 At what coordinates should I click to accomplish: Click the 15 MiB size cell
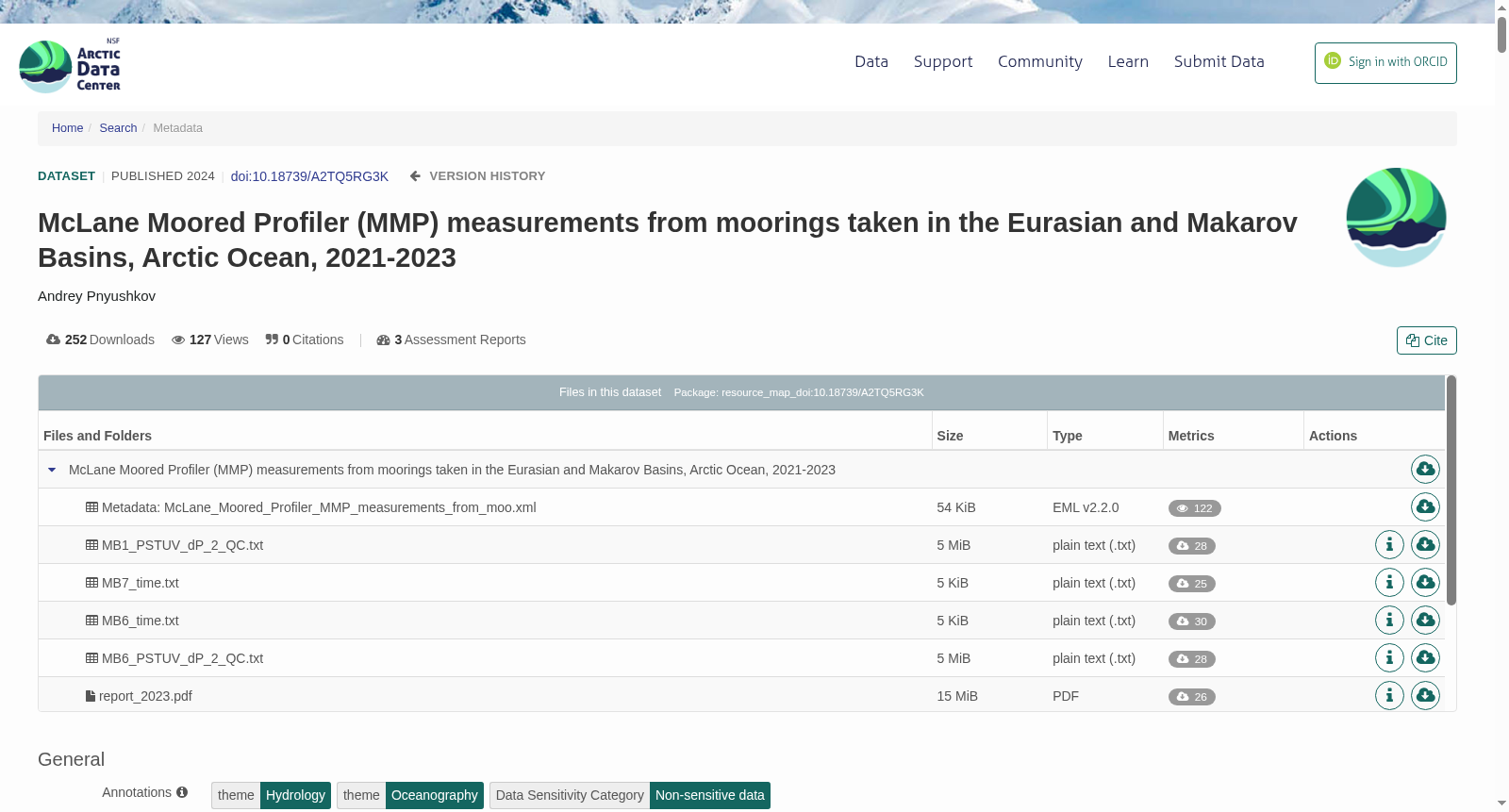[957, 696]
